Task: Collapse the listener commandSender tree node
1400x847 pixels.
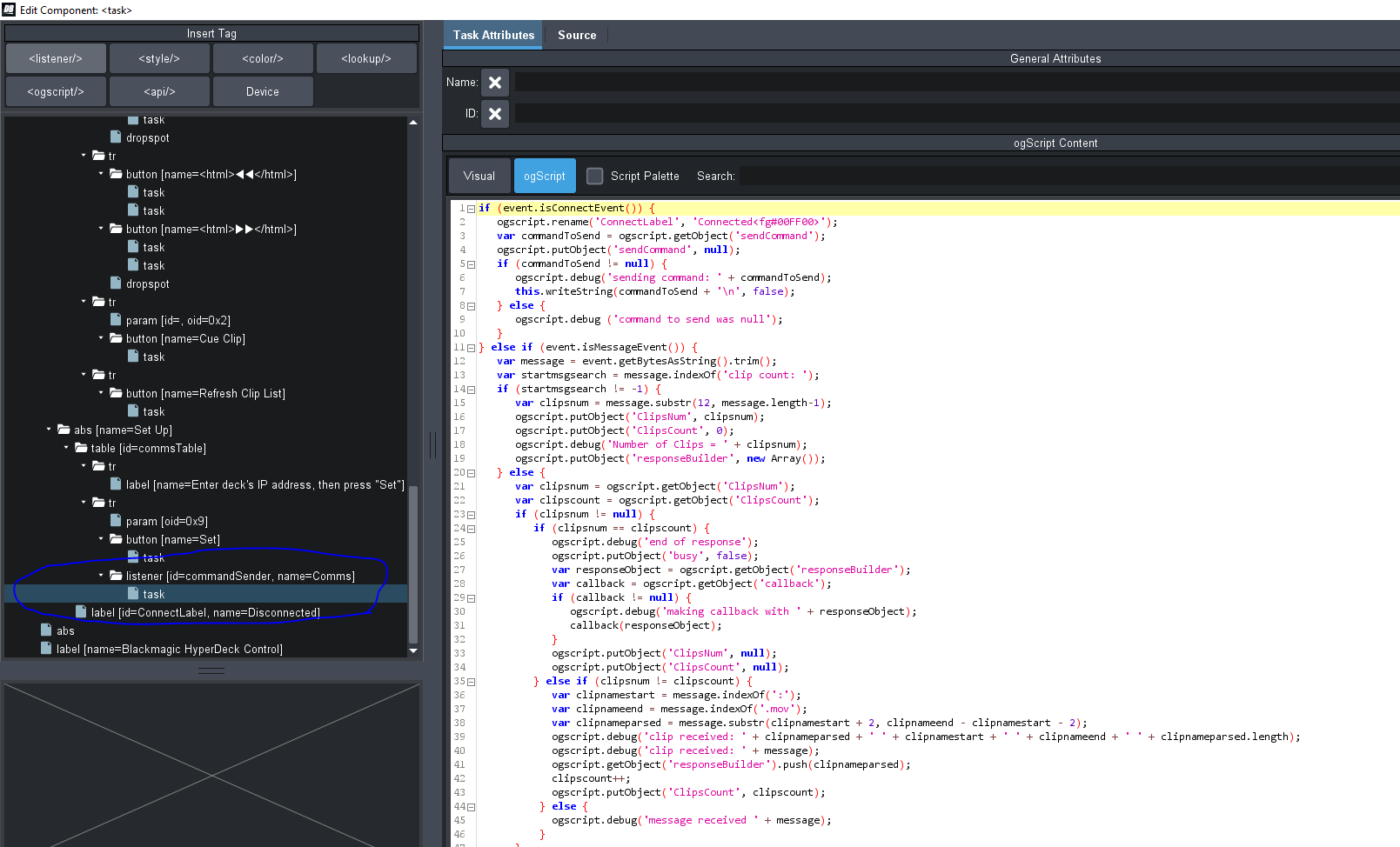Action: point(101,576)
